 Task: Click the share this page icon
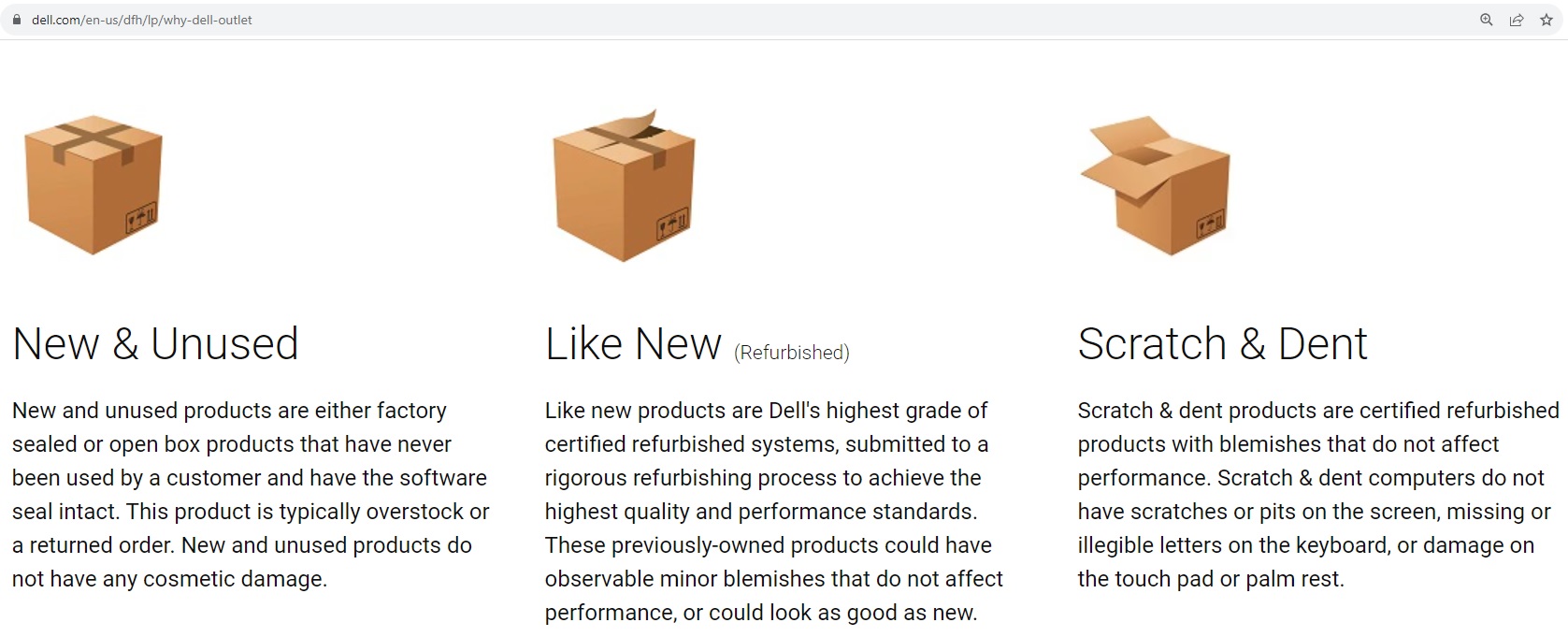1516,20
